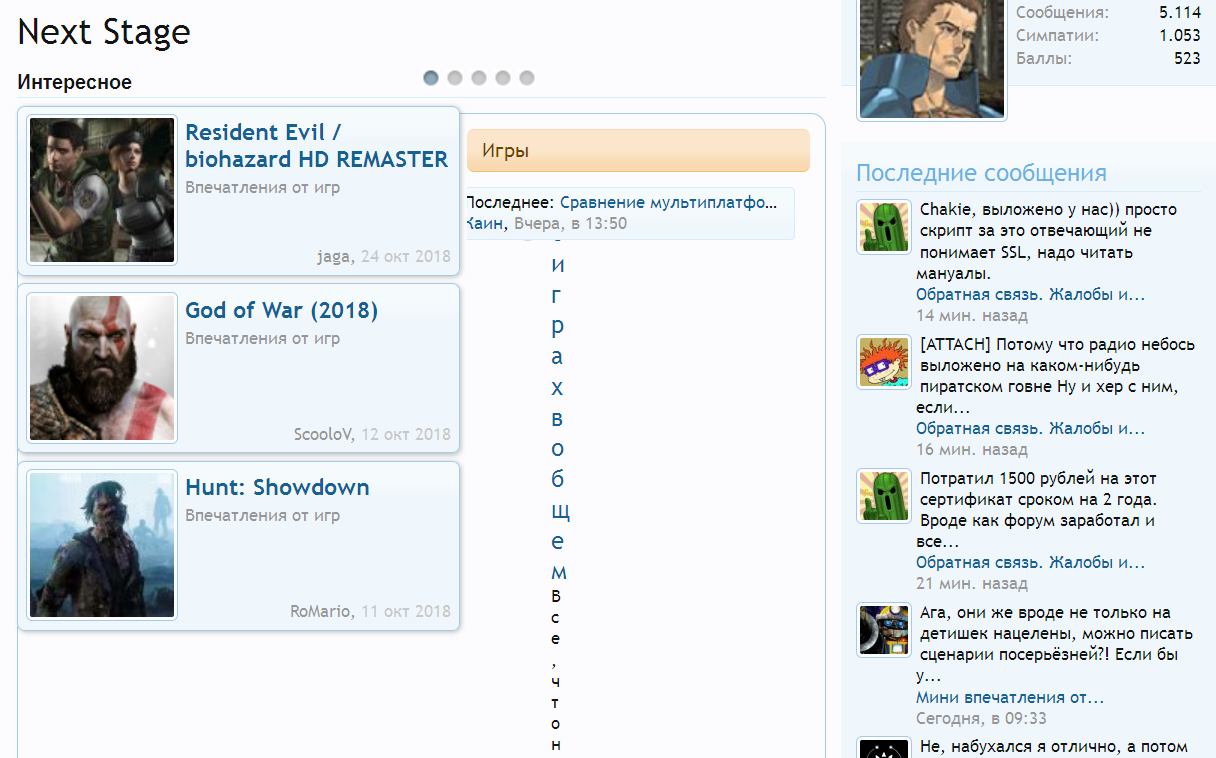1216x758 pixels.
Task: Open the 'Hunt: Showdown' thread title
Action: 277,487
